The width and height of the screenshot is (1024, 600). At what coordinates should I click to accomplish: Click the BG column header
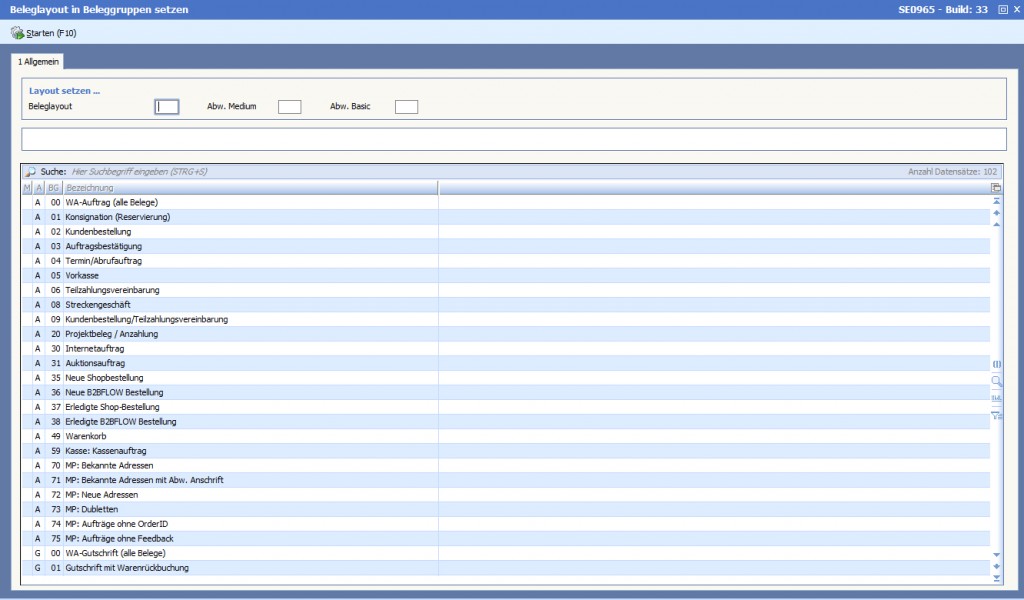(x=54, y=188)
